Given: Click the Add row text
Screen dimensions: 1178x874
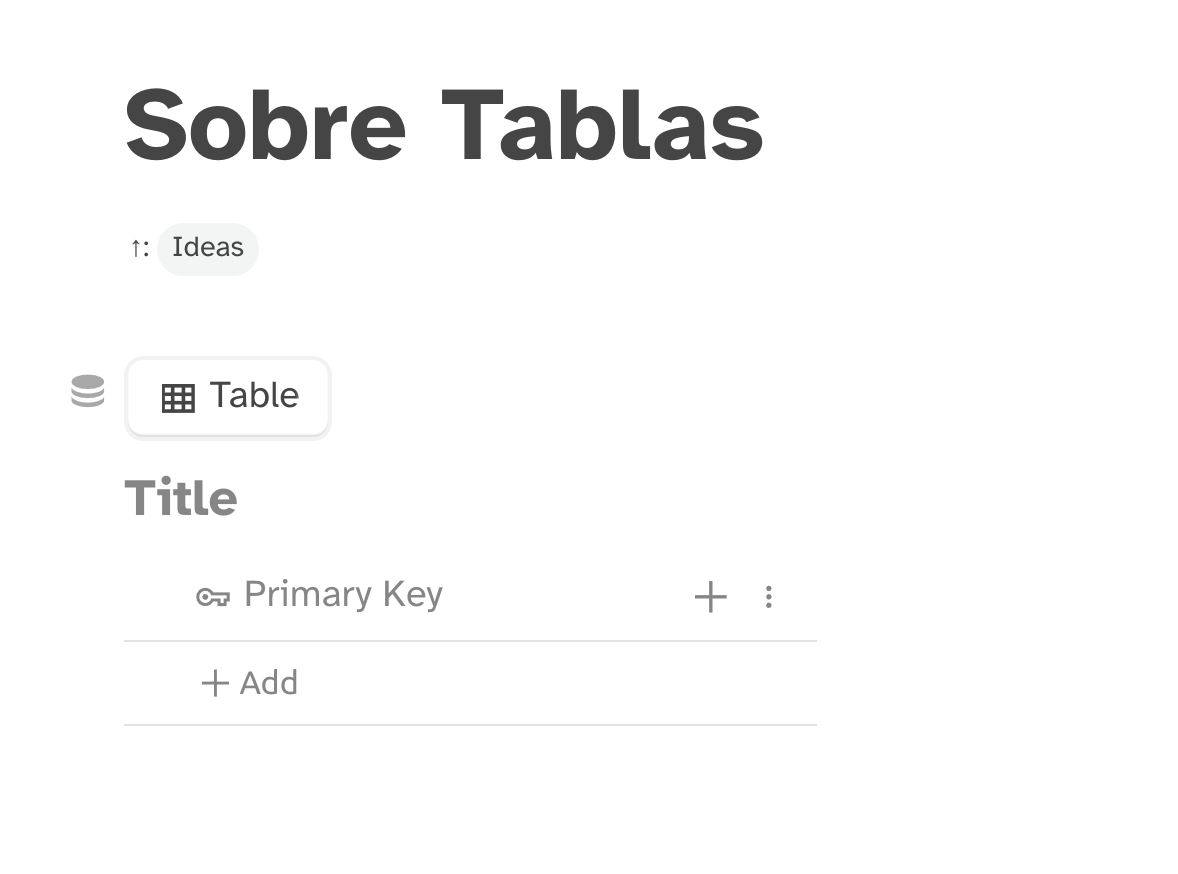Looking at the screenshot, I should tap(269, 683).
